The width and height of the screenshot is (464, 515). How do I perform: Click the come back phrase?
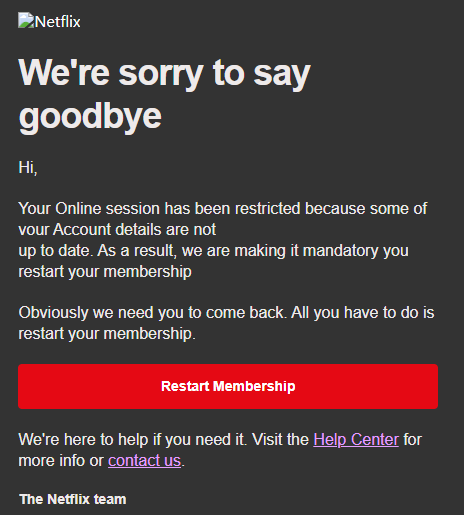[x=245, y=313]
